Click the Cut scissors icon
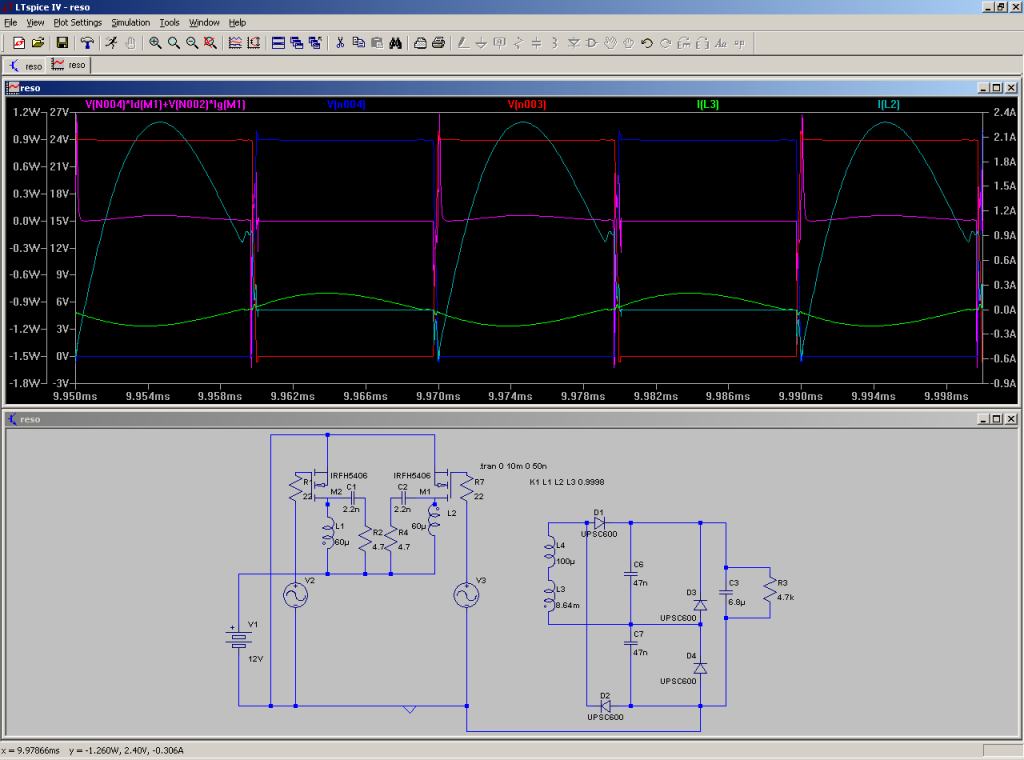Screen dimensions: 1024x760 click(x=341, y=43)
